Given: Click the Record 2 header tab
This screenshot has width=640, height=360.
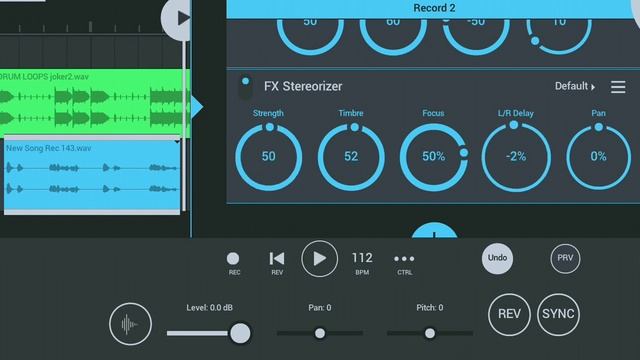Looking at the screenshot, I should tap(434, 8).
